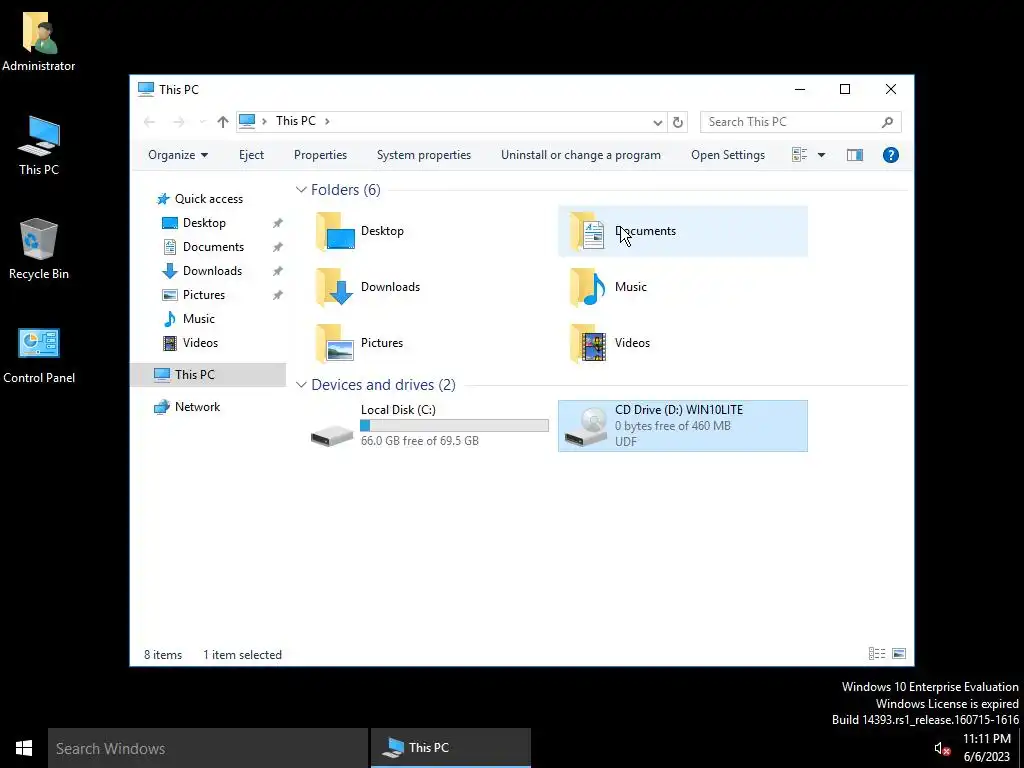Open Videos in Quick access list
1024x768 pixels.
click(x=200, y=343)
